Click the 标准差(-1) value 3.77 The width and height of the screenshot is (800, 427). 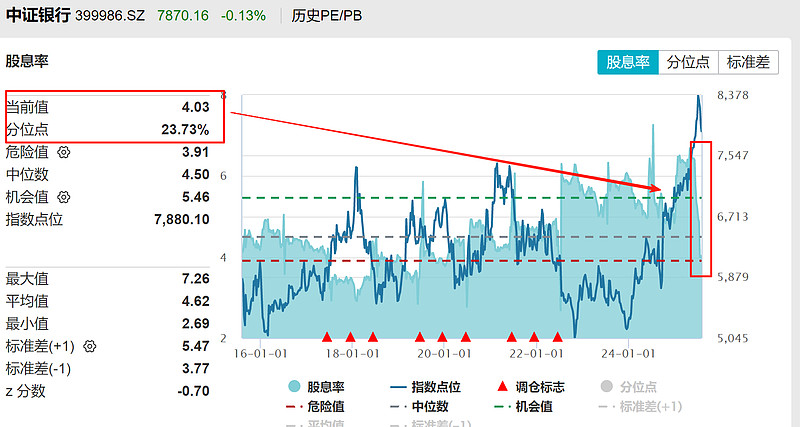(195, 368)
